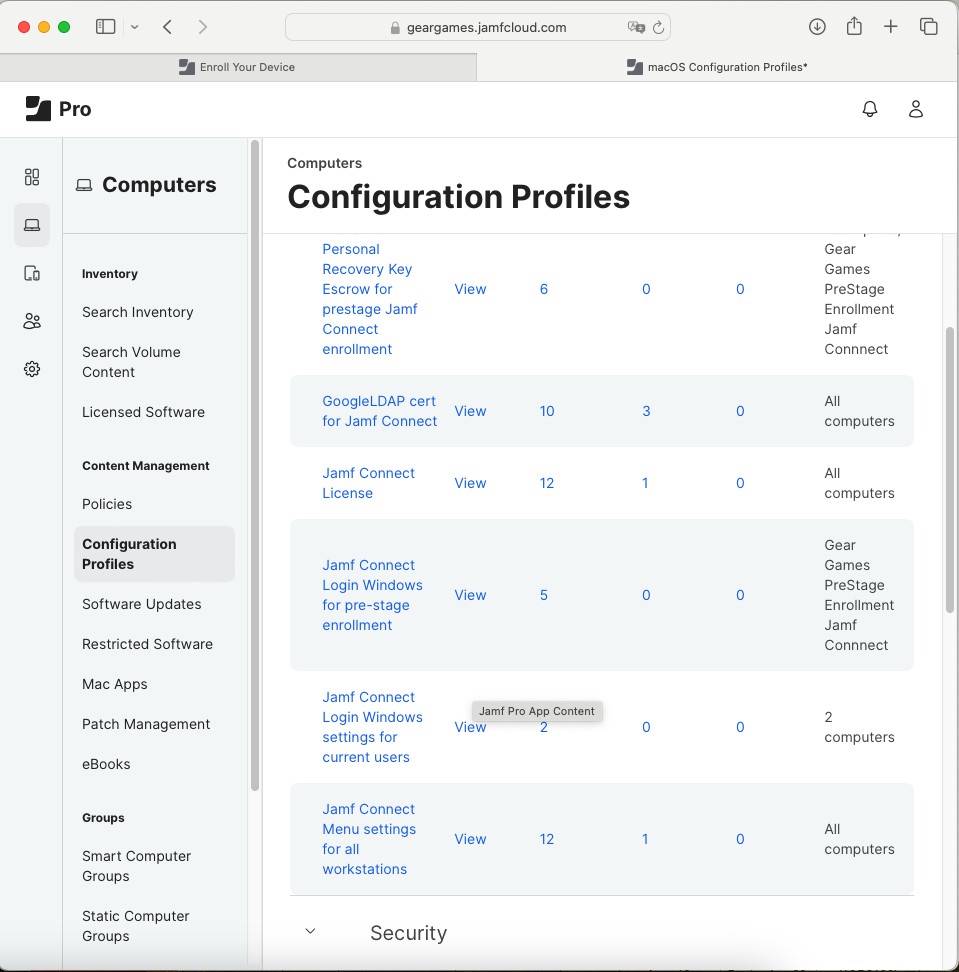Open the Users icon in left rail
This screenshot has height=972, width=959.
pyautogui.click(x=32, y=321)
